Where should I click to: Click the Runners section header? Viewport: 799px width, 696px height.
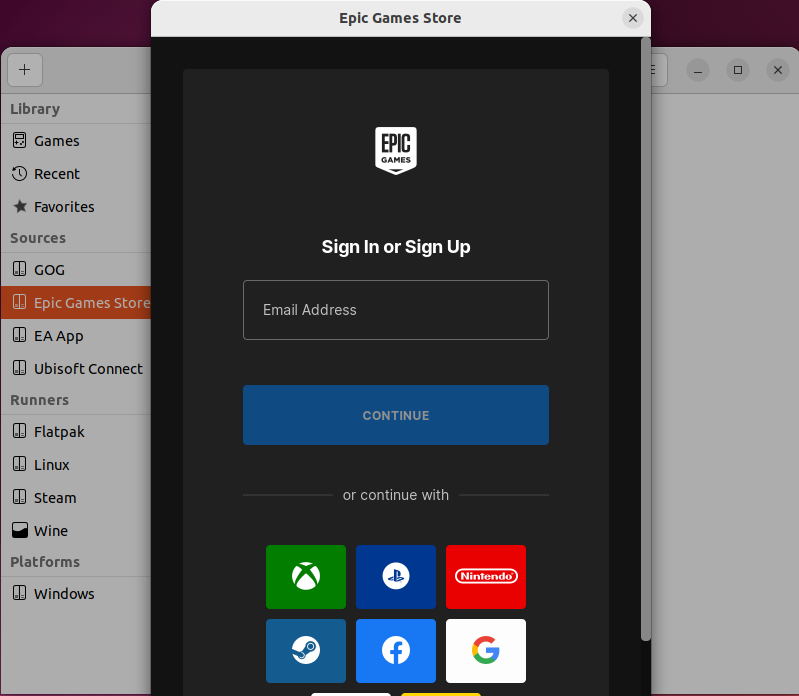tap(40, 400)
